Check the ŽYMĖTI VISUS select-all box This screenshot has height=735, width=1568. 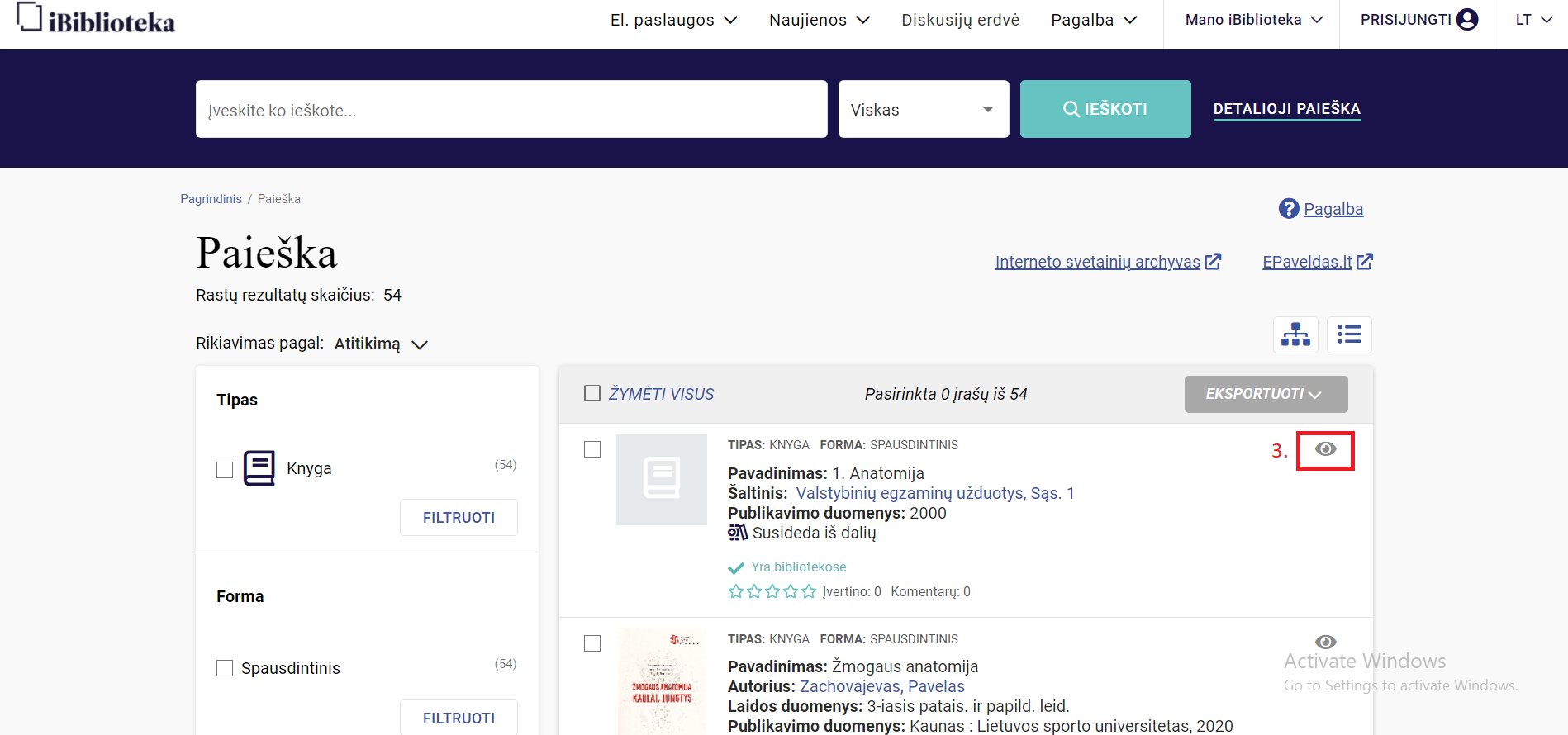click(x=592, y=394)
